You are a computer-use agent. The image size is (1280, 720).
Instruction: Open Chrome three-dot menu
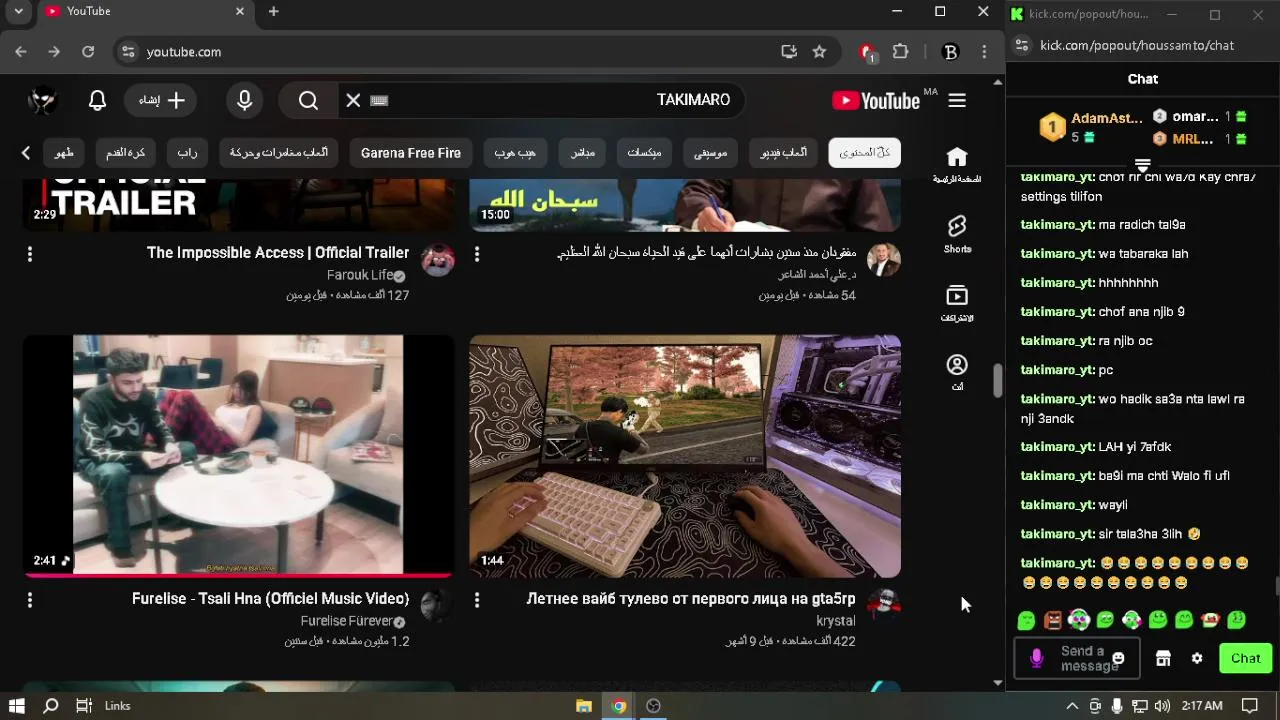point(984,52)
